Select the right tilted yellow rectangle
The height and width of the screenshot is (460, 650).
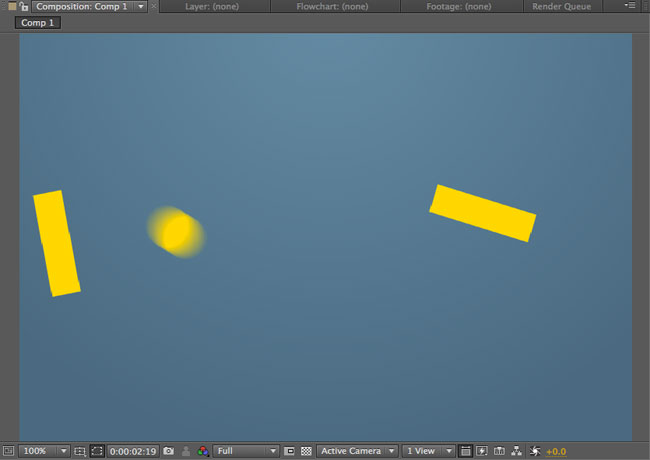483,213
